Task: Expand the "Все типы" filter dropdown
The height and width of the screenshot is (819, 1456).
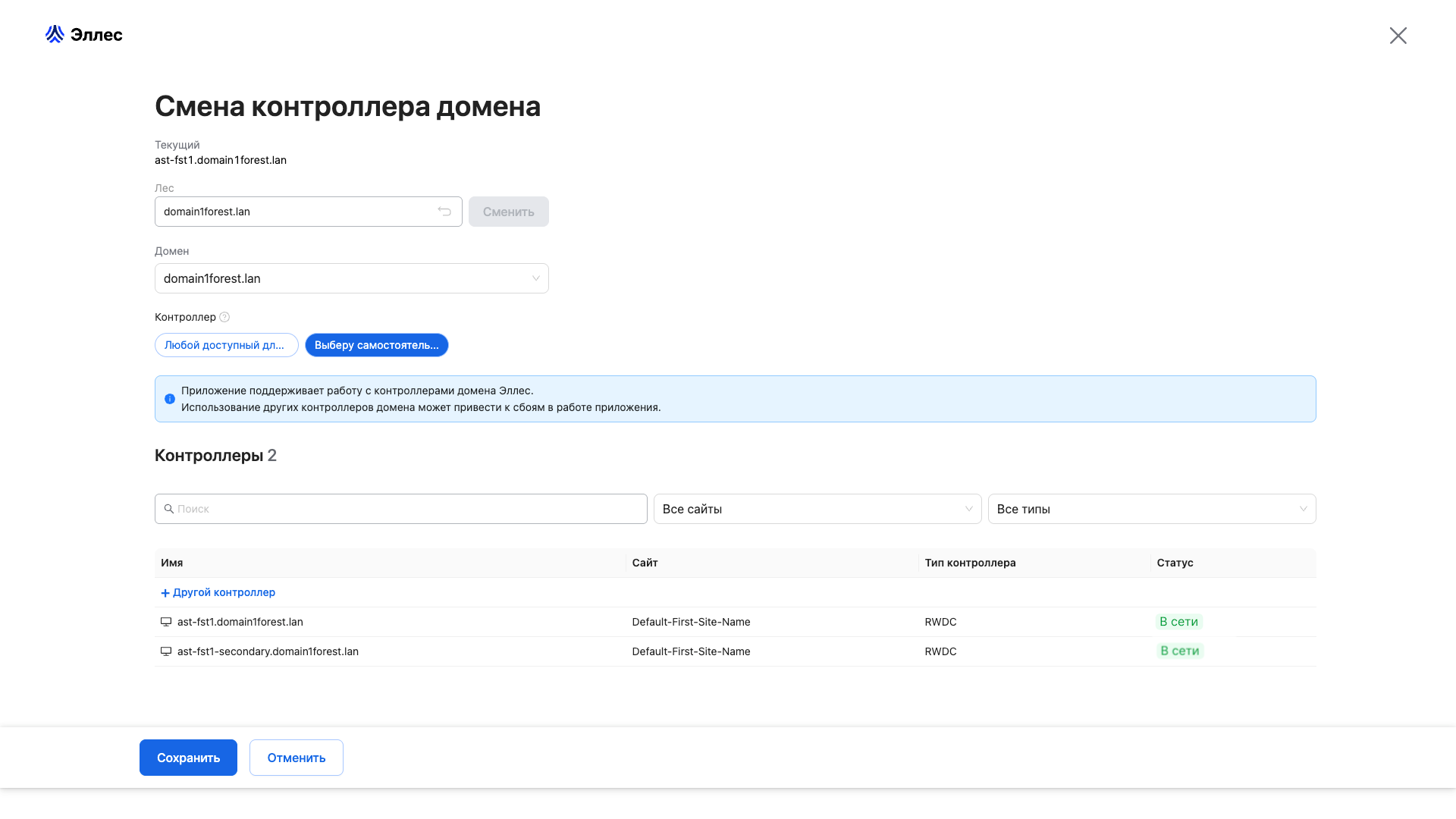Action: pyautogui.click(x=1151, y=509)
